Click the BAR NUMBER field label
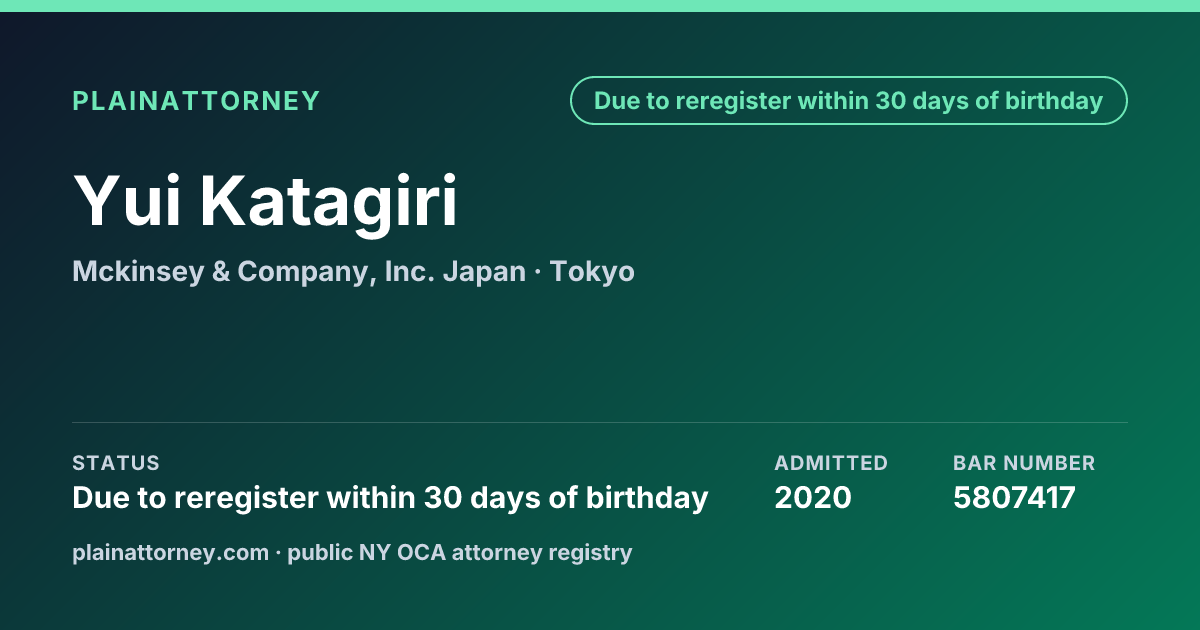 point(1024,463)
